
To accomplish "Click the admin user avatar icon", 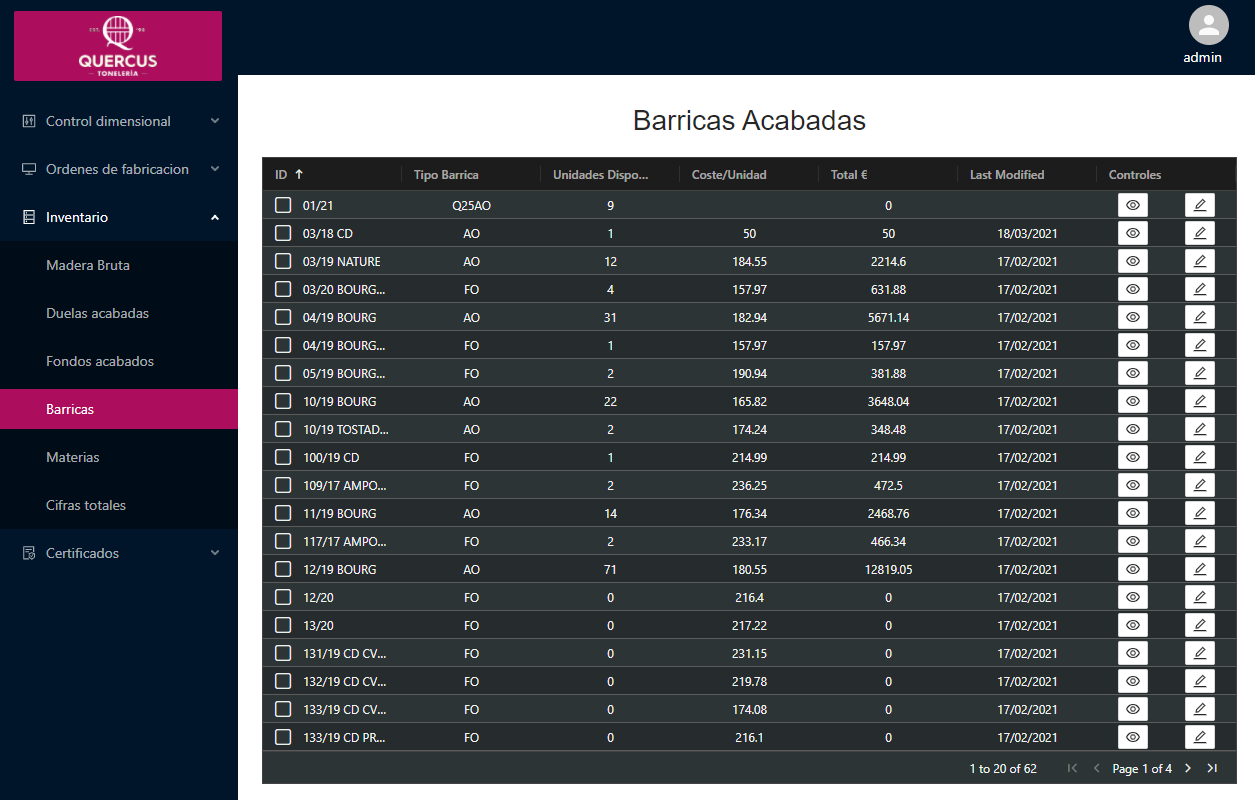I will click(1208, 25).
